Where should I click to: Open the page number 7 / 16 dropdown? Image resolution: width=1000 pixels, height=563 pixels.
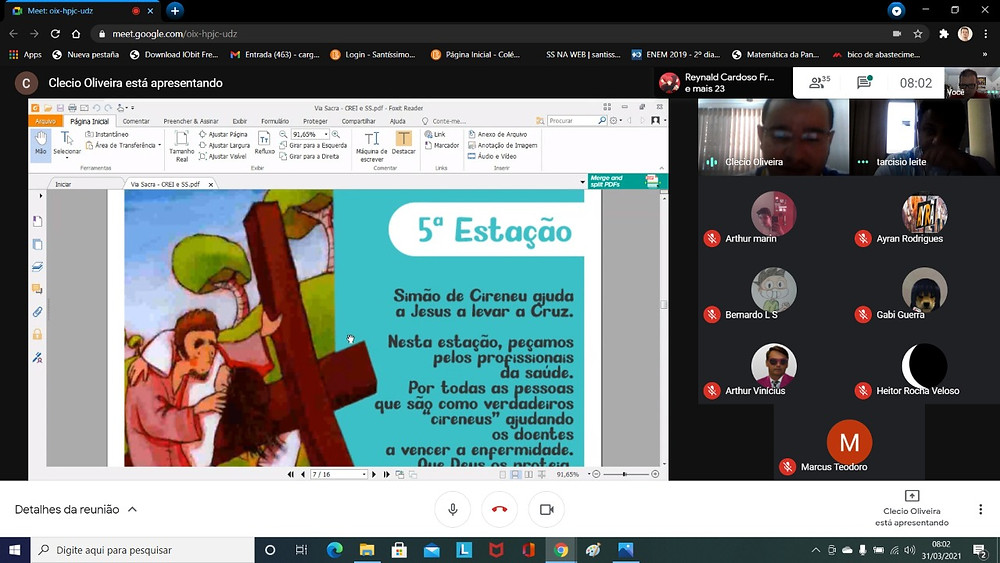coord(364,474)
